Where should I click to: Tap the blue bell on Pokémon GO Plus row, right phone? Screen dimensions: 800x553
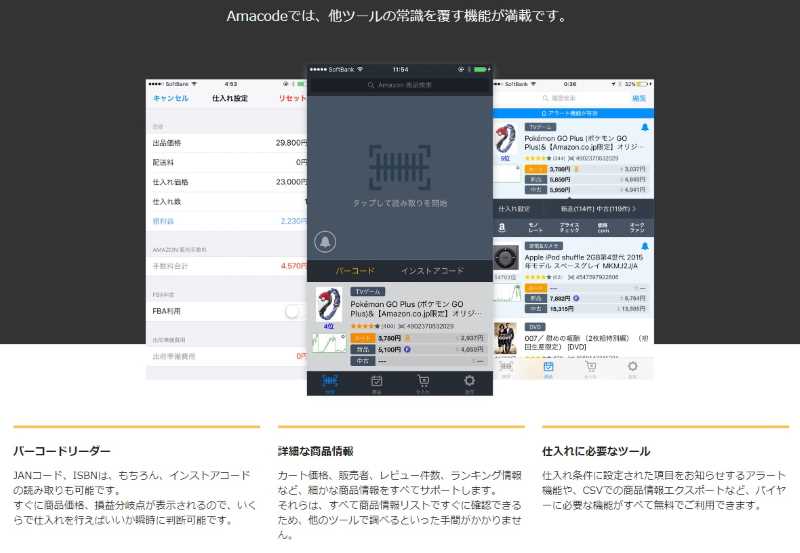pos(644,128)
